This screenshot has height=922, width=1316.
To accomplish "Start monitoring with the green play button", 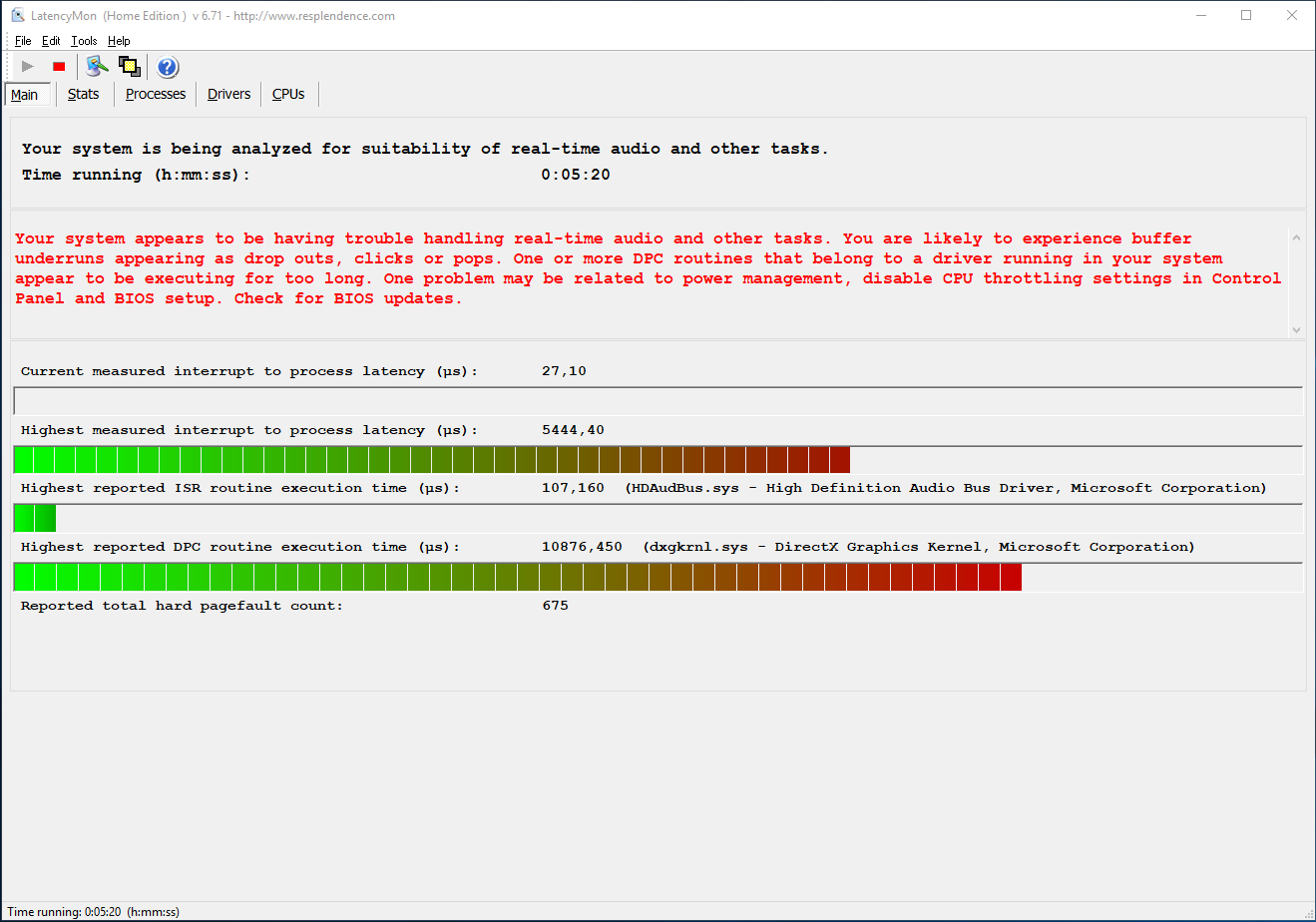I will 28,67.
